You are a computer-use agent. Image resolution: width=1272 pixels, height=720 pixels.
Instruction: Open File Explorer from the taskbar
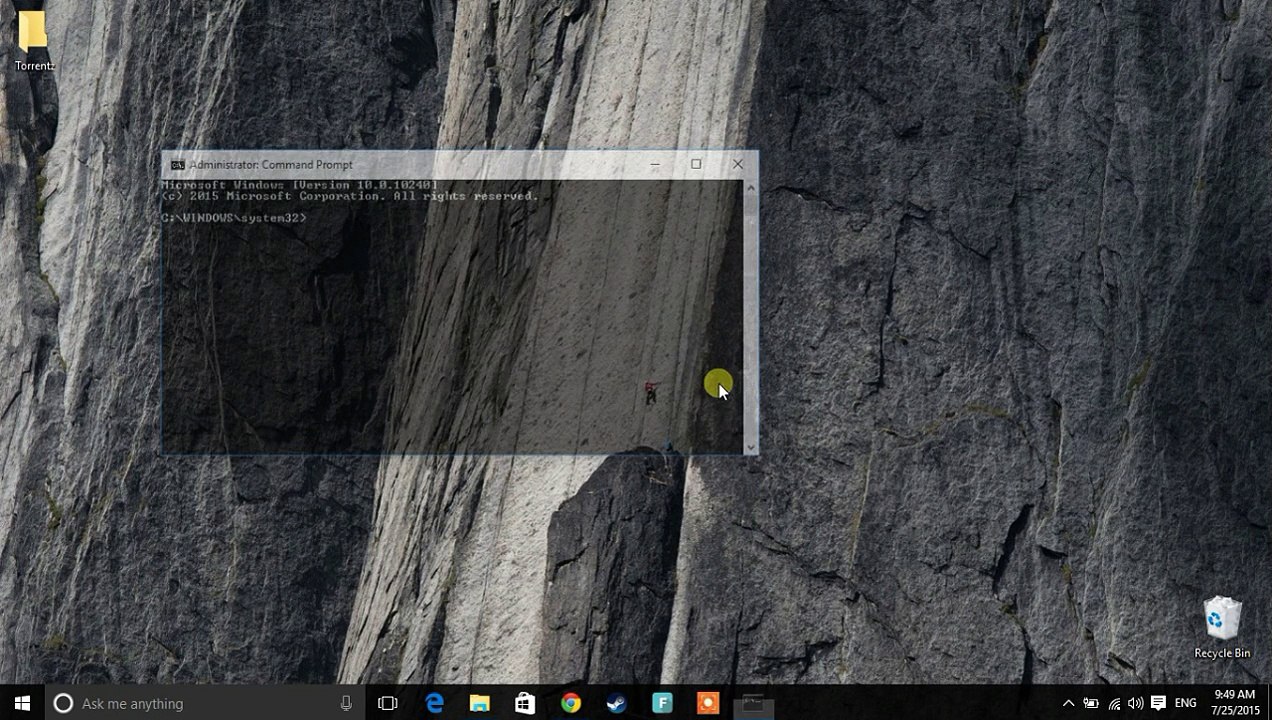tap(480, 703)
